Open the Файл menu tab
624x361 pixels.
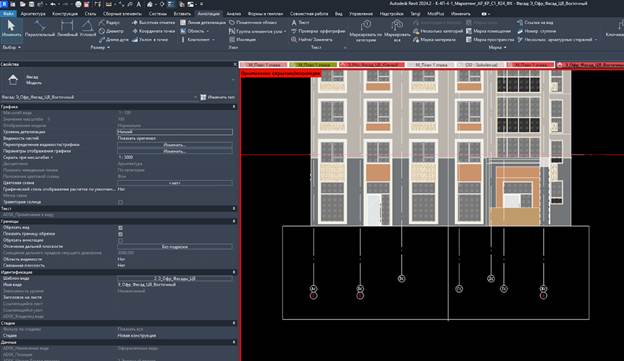click(8, 14)
